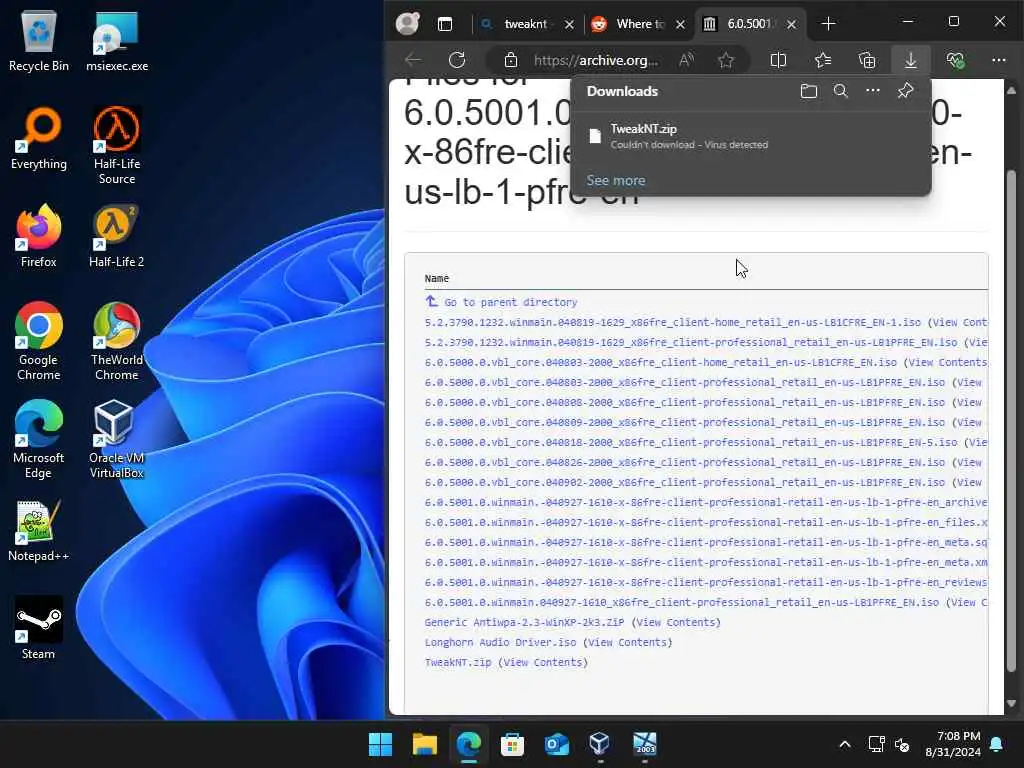This screenshot has height=768, width=1024.
Task: Open the Favorites list icon
Action: (823, 60)
